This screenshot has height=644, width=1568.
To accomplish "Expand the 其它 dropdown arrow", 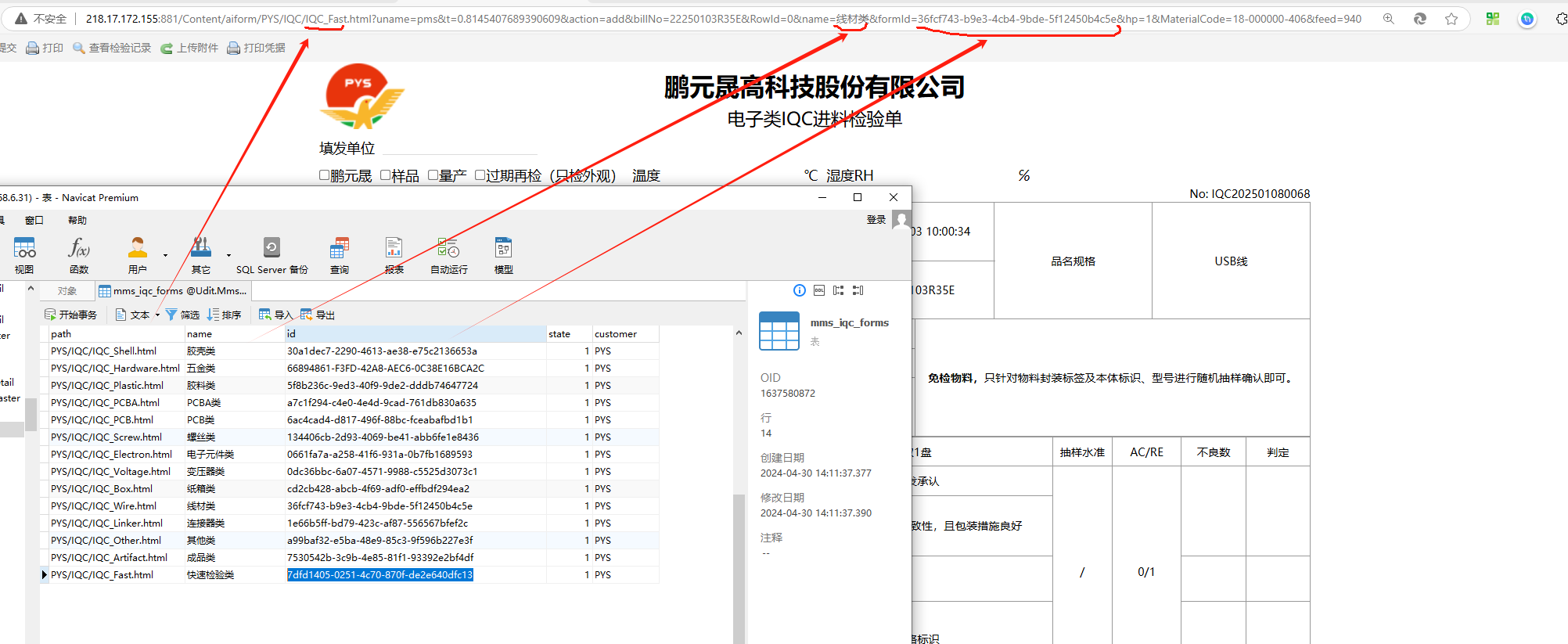I will point(228,255).
